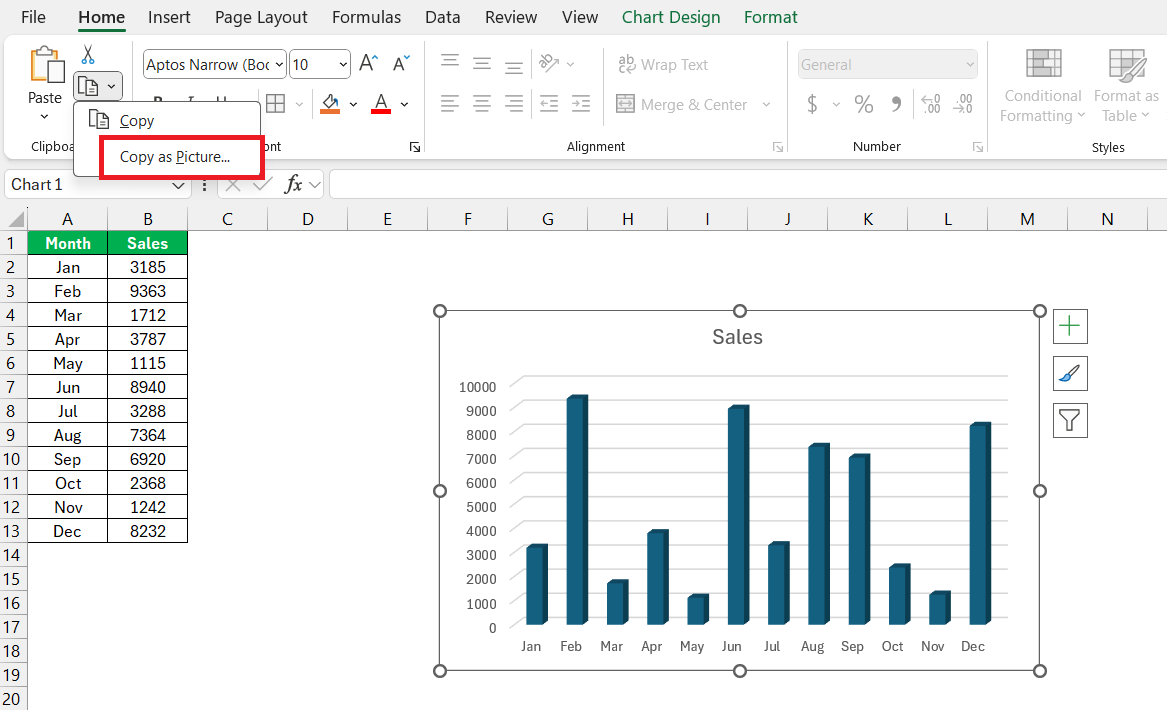Apply Accounting dollar number format
Viewport: 1167px width, 710px height.
[812, 103]
